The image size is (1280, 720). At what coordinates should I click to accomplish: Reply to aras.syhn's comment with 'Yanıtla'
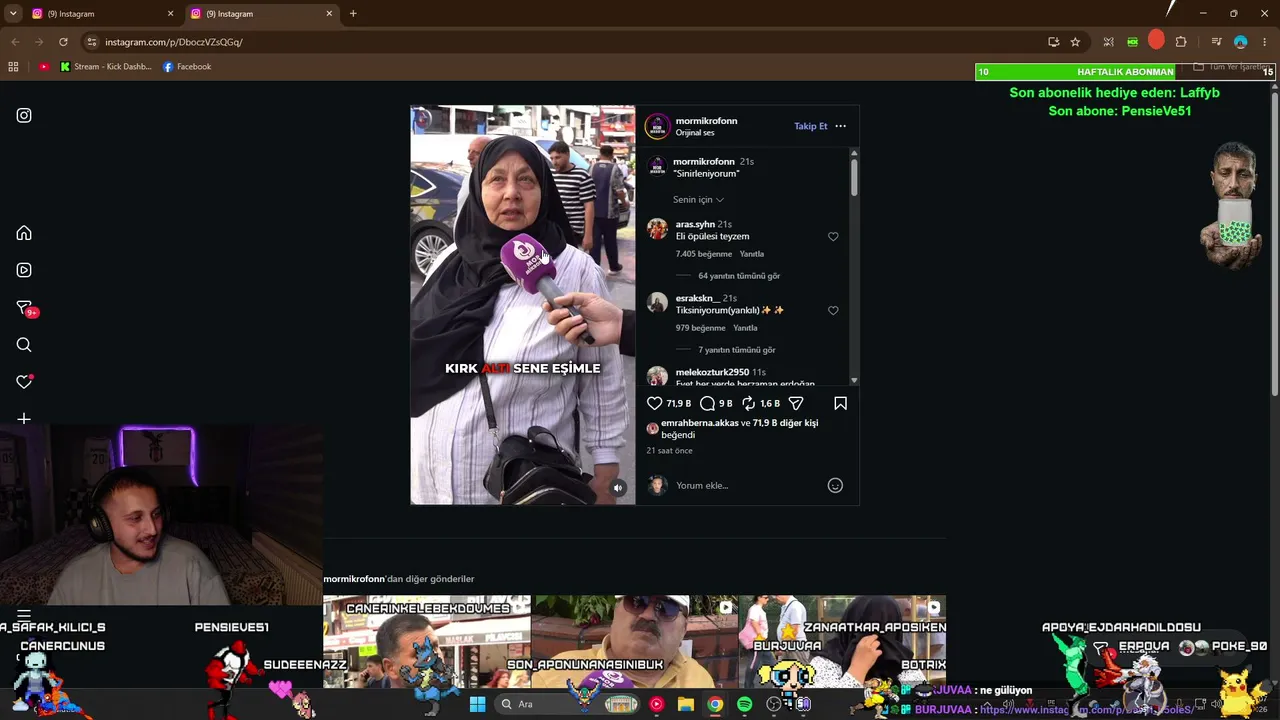pos(751,254)
